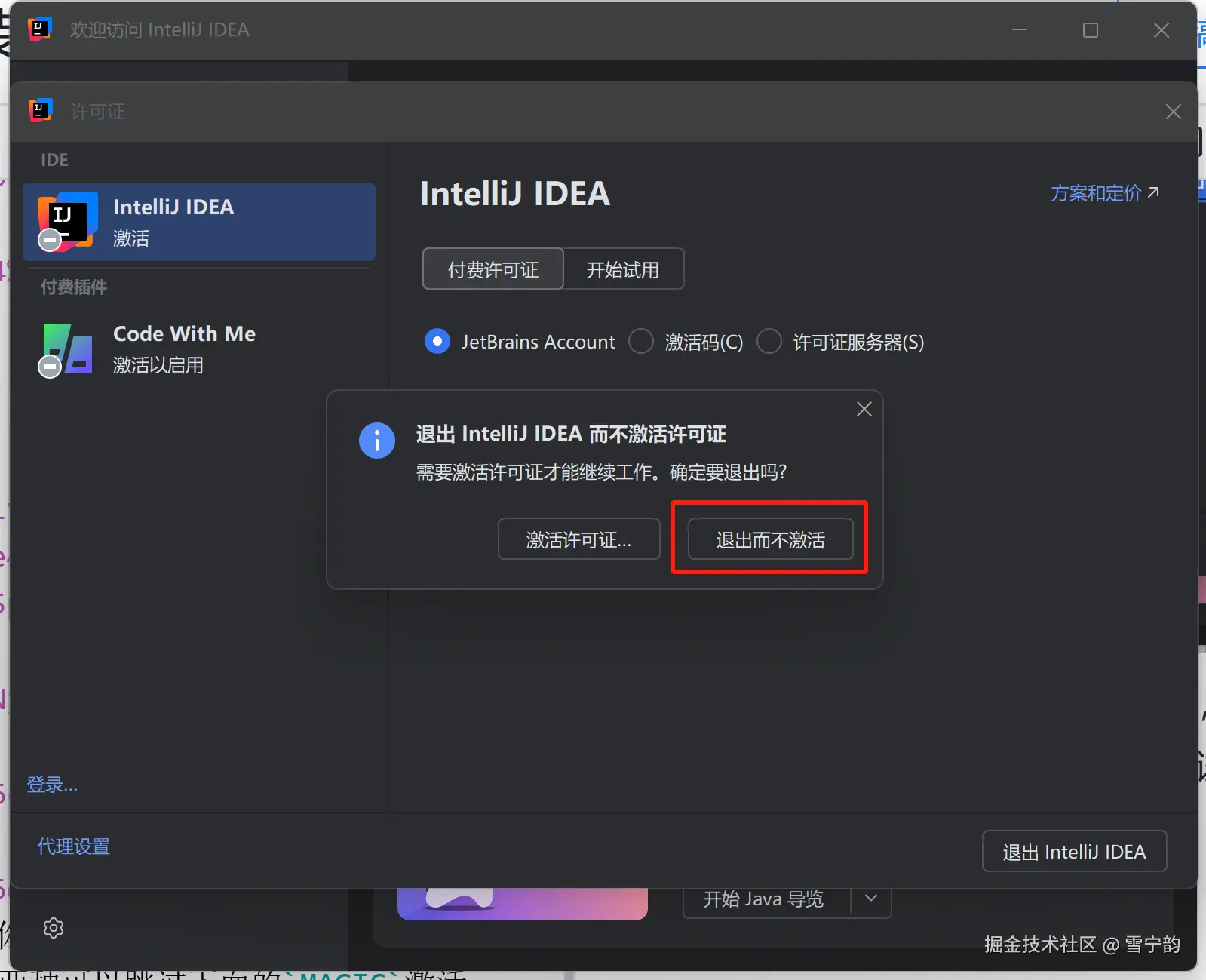Switch to the 付费许可证 tab
The height and width of the screenshot is (980, 1206).
[493, 269]
